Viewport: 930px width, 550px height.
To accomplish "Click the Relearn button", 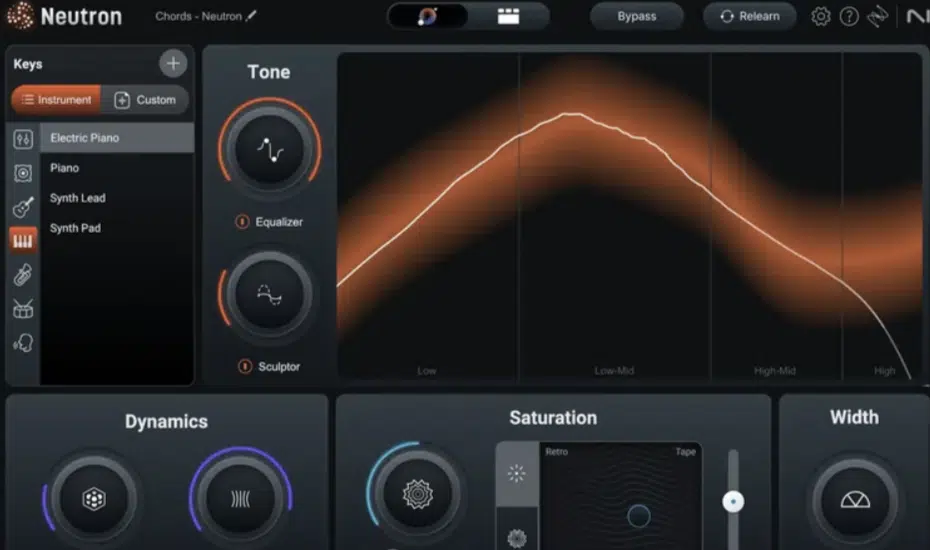I will tap(750, 16).
